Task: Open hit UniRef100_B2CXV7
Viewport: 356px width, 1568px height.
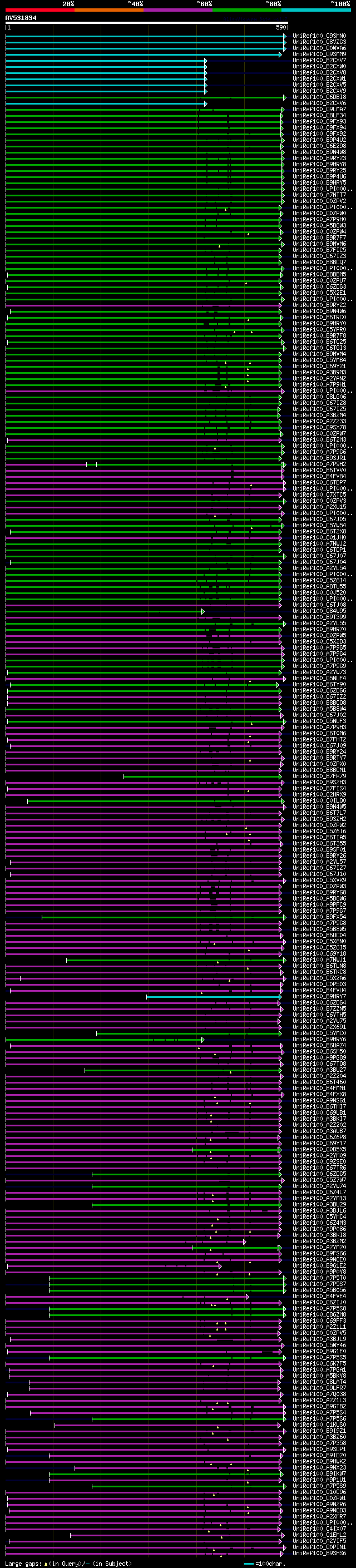Action: pos(319,60)
